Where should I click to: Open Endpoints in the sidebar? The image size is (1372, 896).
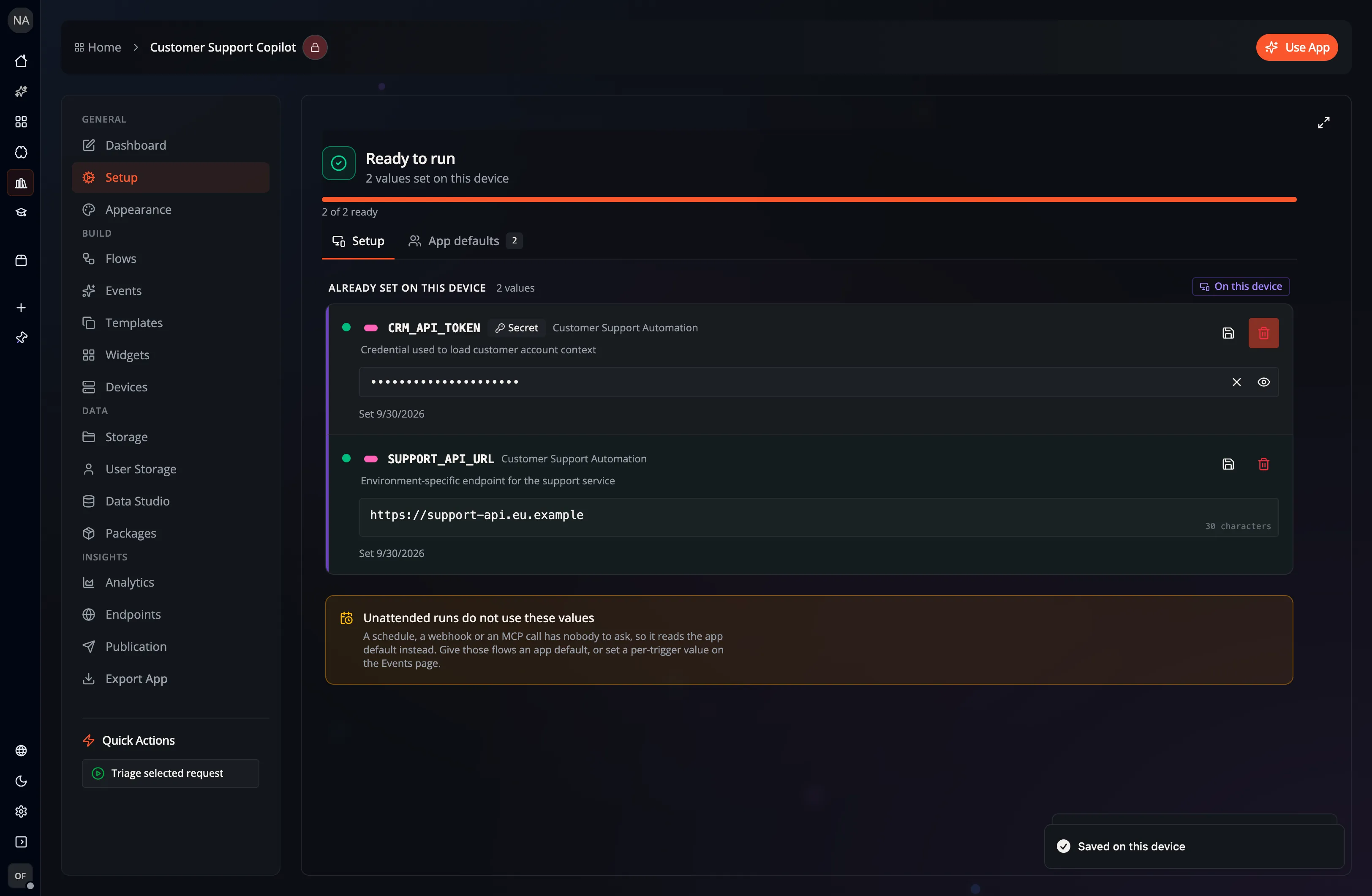(x=170, y=615)
